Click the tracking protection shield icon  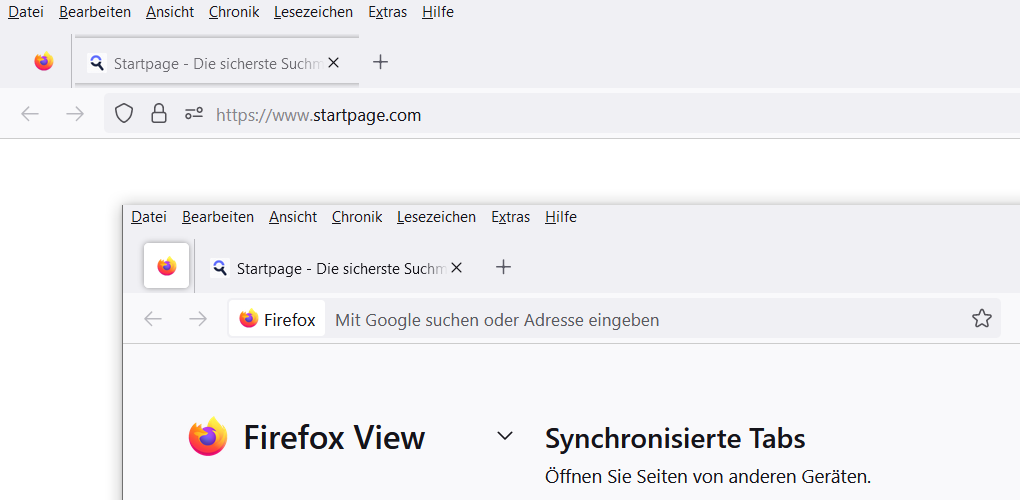pyautogui.click(x=124, y=114)
